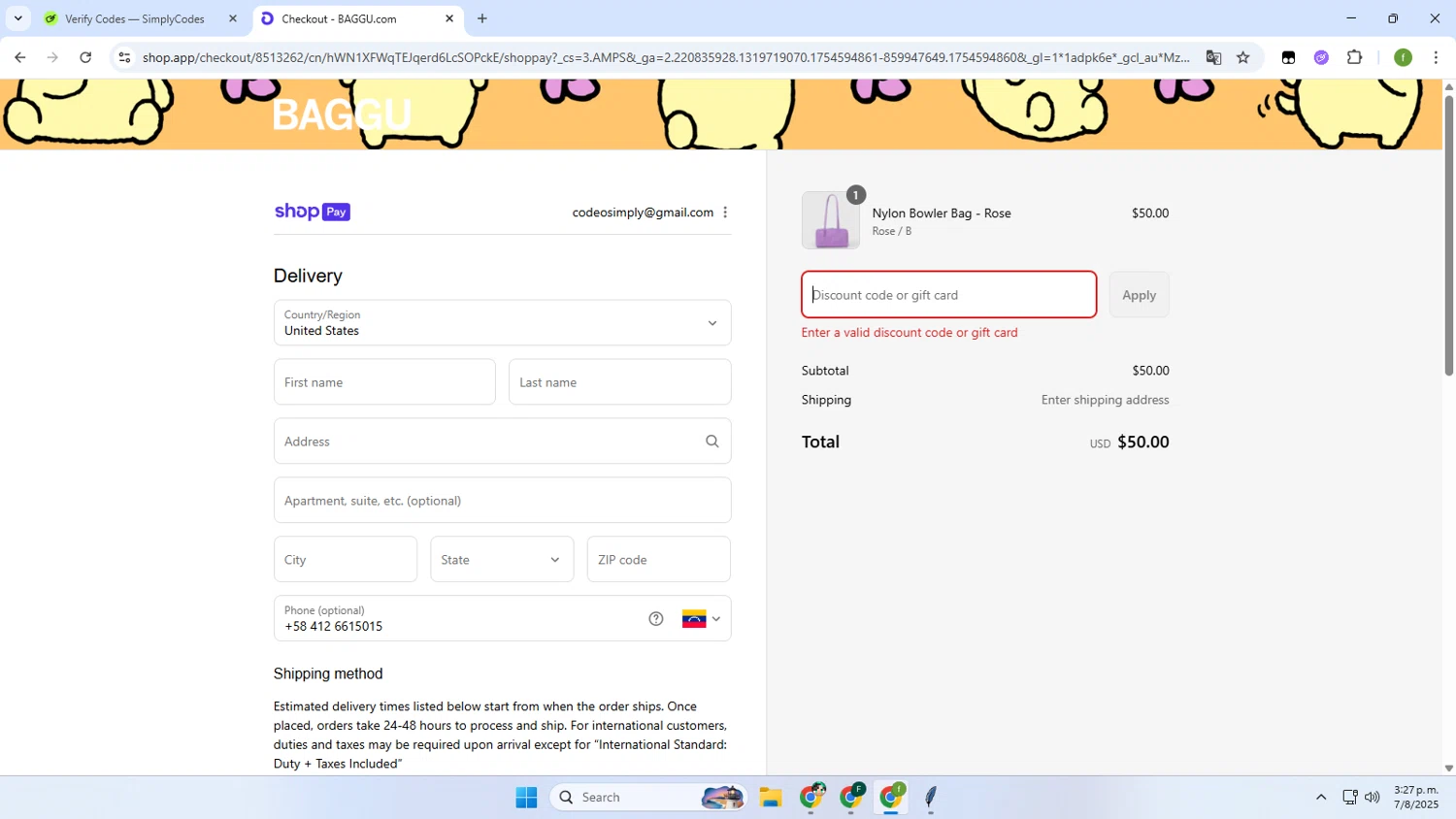Click into the Address field
1456x819 pixels.
click(502, 442)
